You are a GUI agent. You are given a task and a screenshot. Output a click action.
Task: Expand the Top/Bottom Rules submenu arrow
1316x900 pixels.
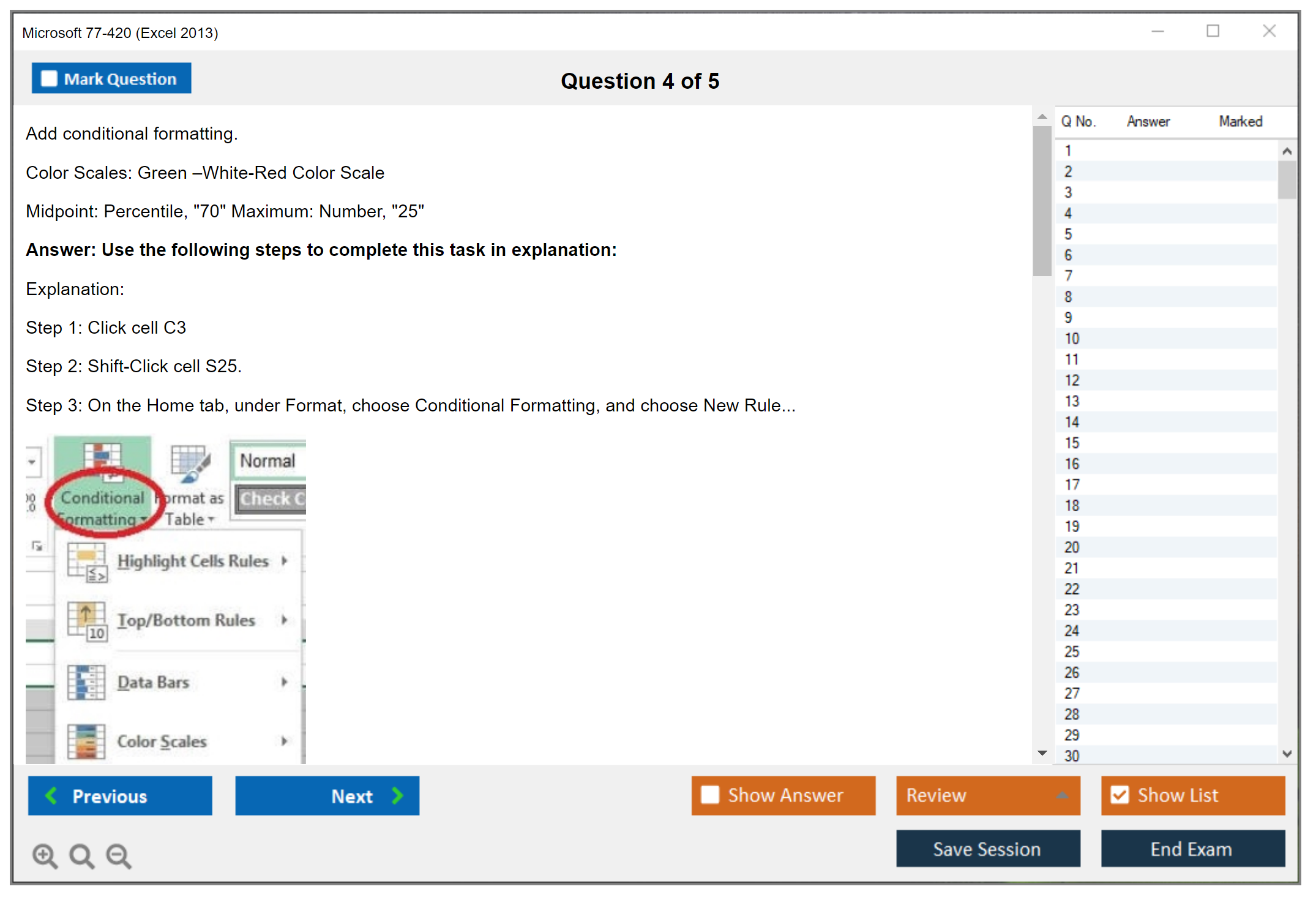tap(285, 620)
